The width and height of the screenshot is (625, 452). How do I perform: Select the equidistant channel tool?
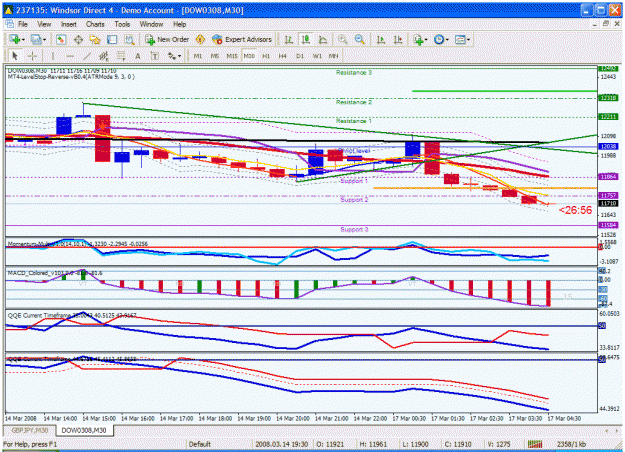[x=104, y=56]
